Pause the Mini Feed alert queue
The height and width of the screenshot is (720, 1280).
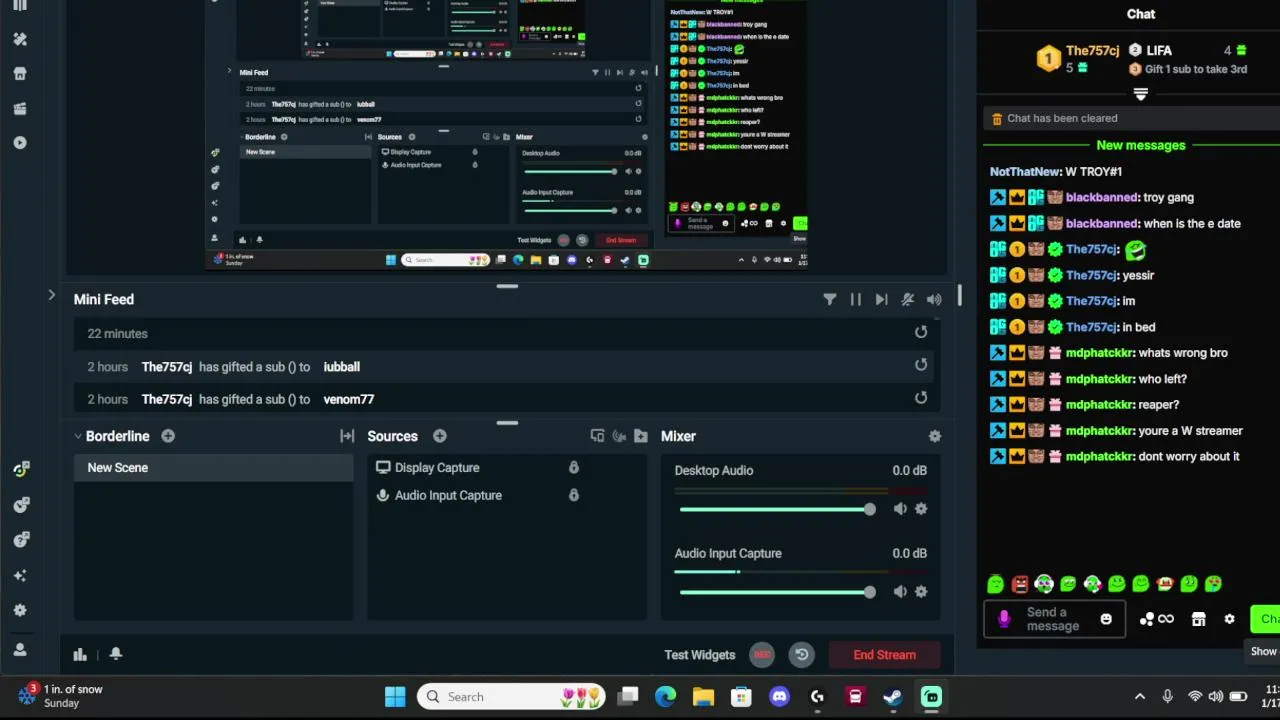(856, 299)
